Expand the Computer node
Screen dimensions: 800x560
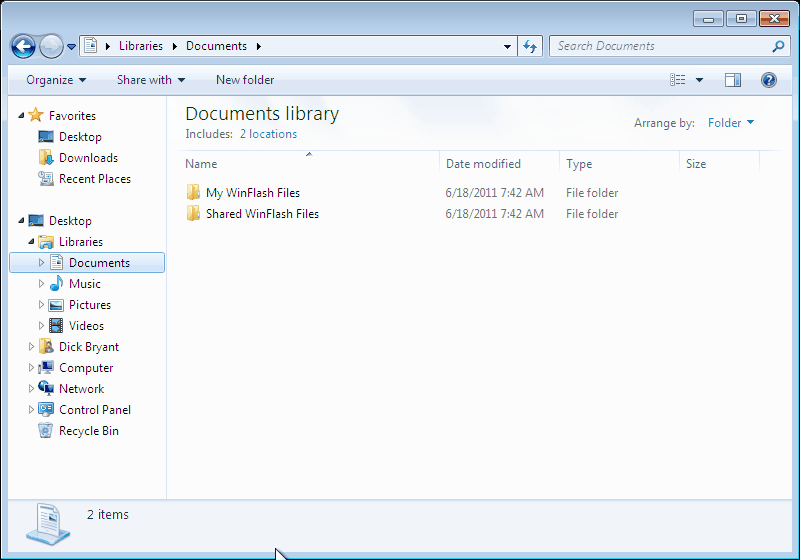31,368
